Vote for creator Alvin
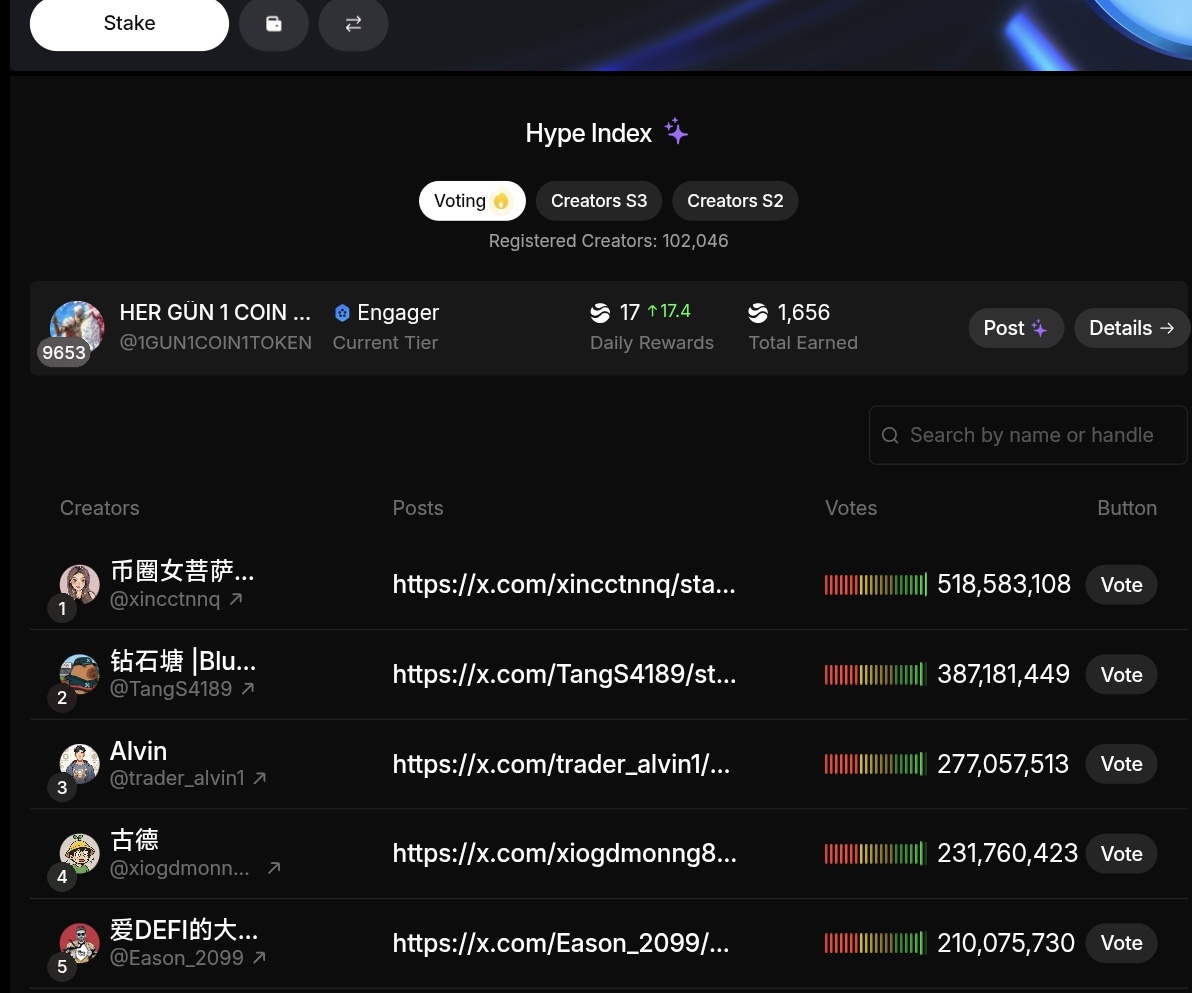Screen dimensions: 1192x993 (1120, 763)
